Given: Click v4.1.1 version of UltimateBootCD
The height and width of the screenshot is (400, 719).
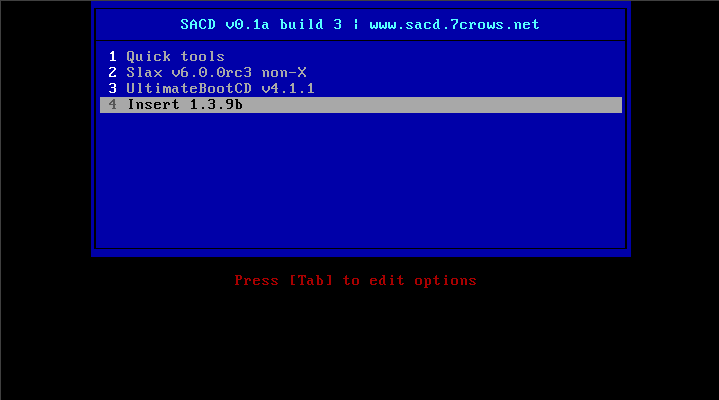Looking at the screenshot, I should coord(288,89).
